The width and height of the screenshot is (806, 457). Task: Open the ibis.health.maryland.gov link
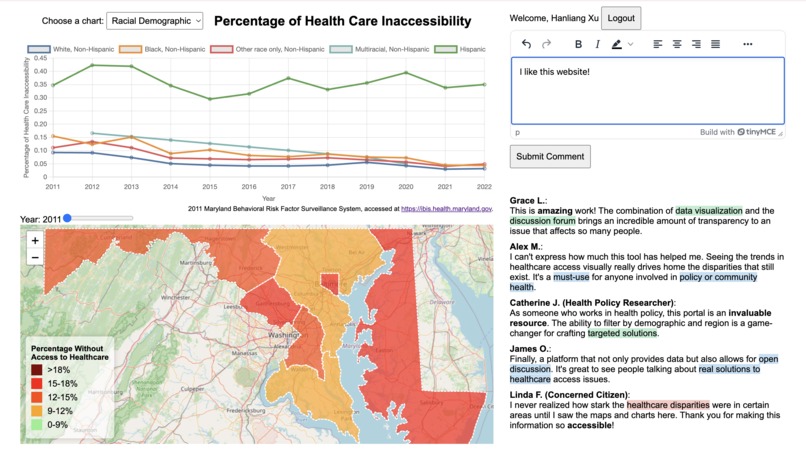point(447,209)
